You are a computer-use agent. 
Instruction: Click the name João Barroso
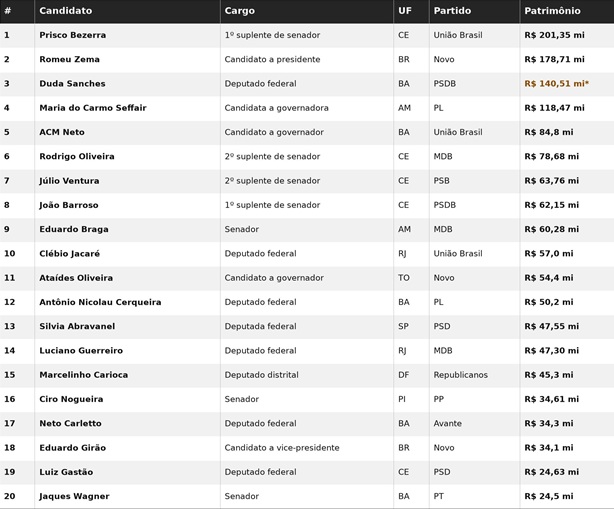[69, 205]
